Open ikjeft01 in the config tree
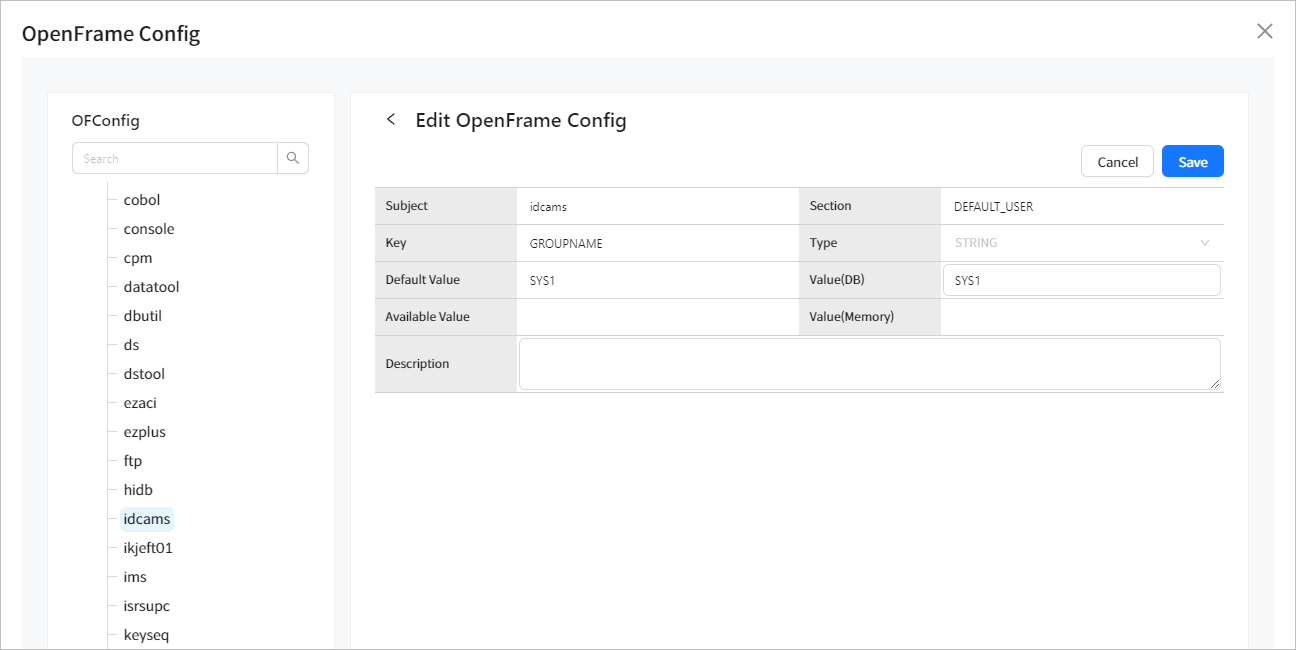The height and width of the screenshot is (650, 1296). [x=148, y=548]
